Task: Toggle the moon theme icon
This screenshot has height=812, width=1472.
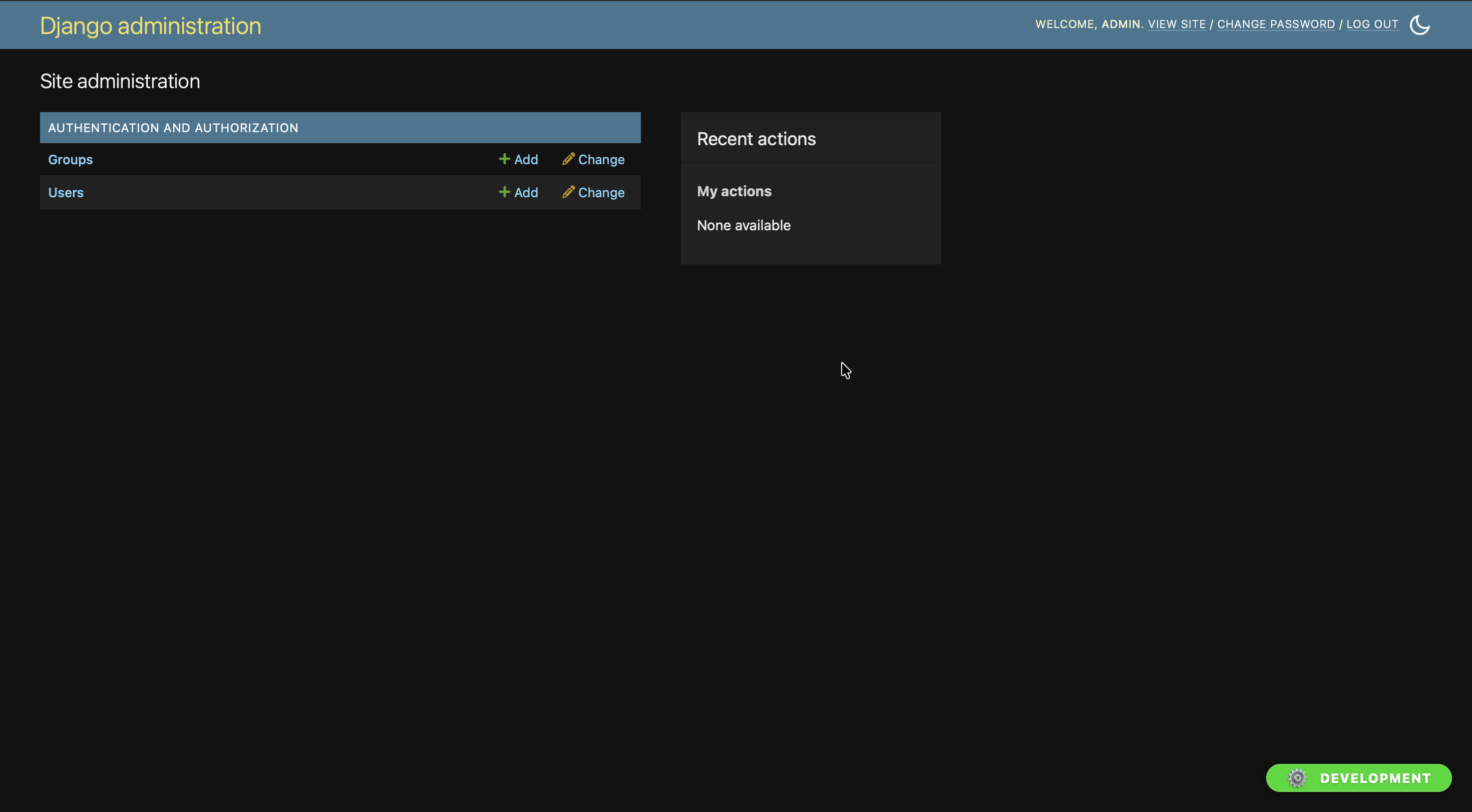Action: click(x=1419, y=25)
